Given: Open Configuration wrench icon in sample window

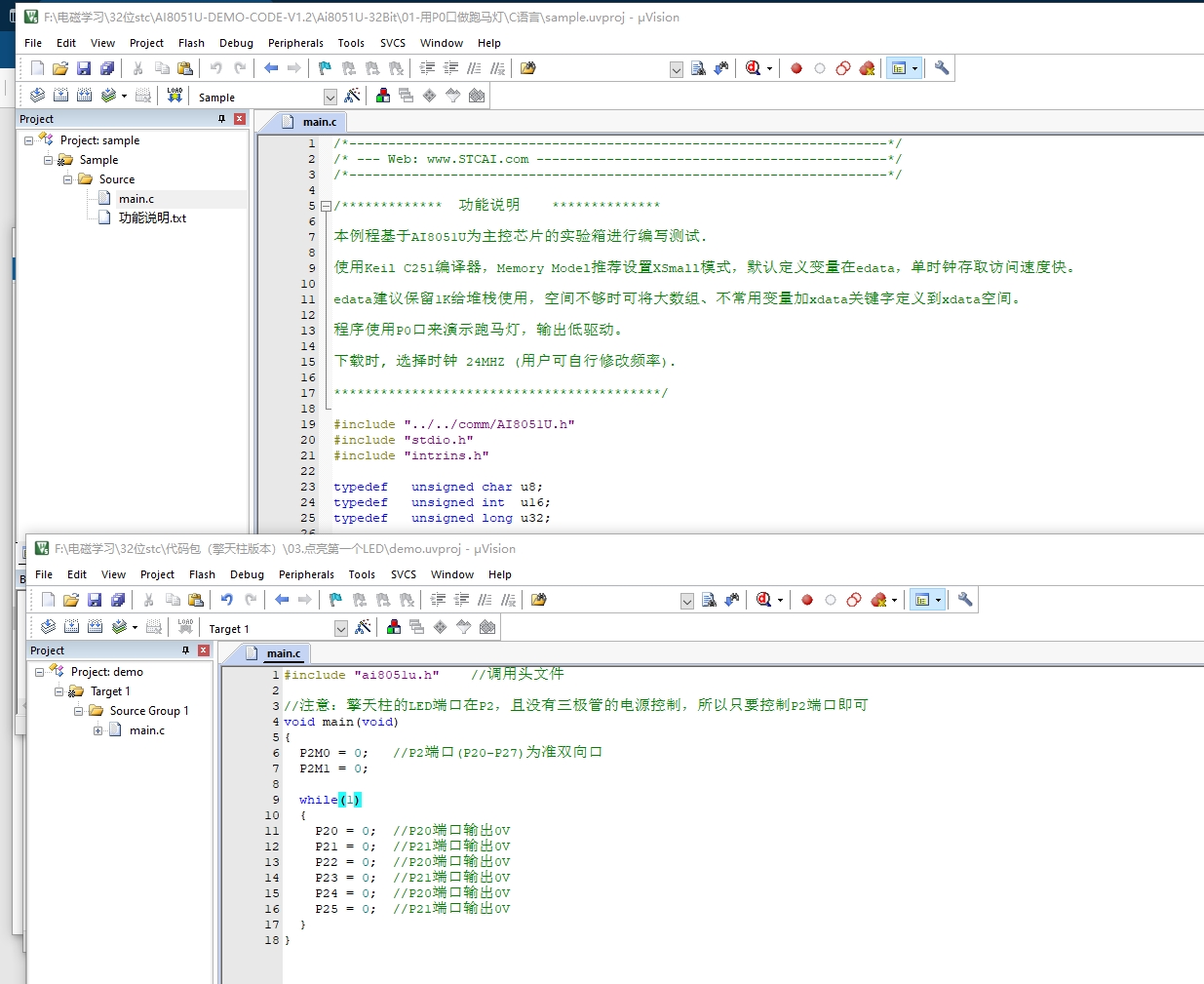Looking at the screenshot, I should (x=942, y=68).
